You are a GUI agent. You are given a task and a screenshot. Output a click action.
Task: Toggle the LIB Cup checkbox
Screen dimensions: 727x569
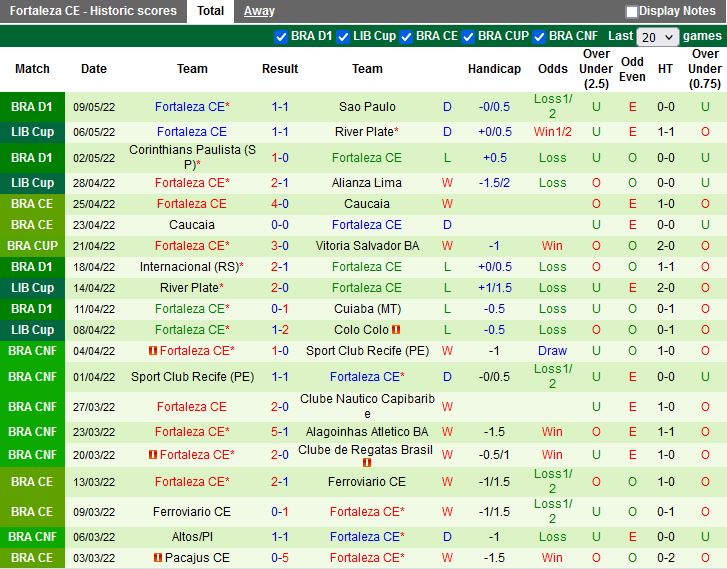[x=343, y=36]
